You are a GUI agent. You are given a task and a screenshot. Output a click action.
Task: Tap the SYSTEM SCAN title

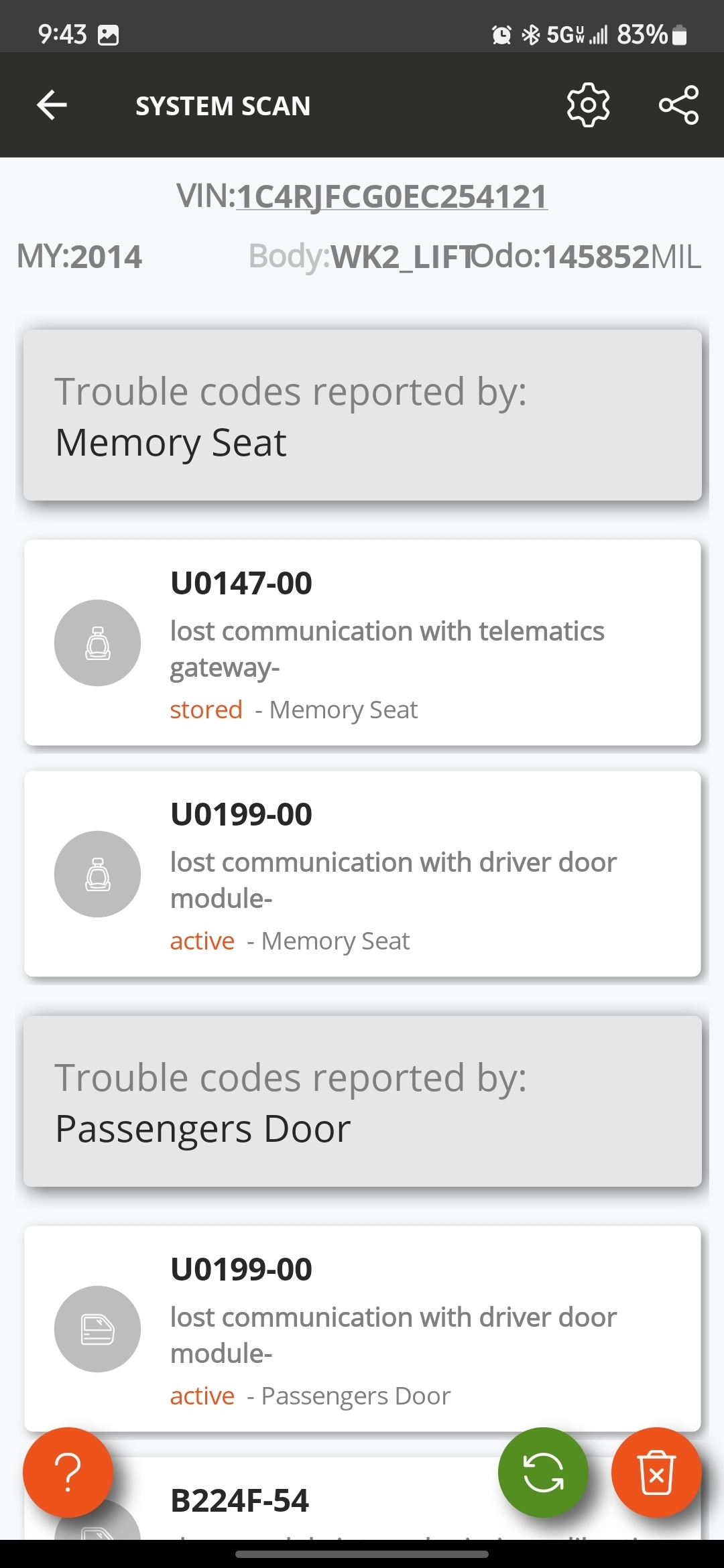[x=223, y=106]
